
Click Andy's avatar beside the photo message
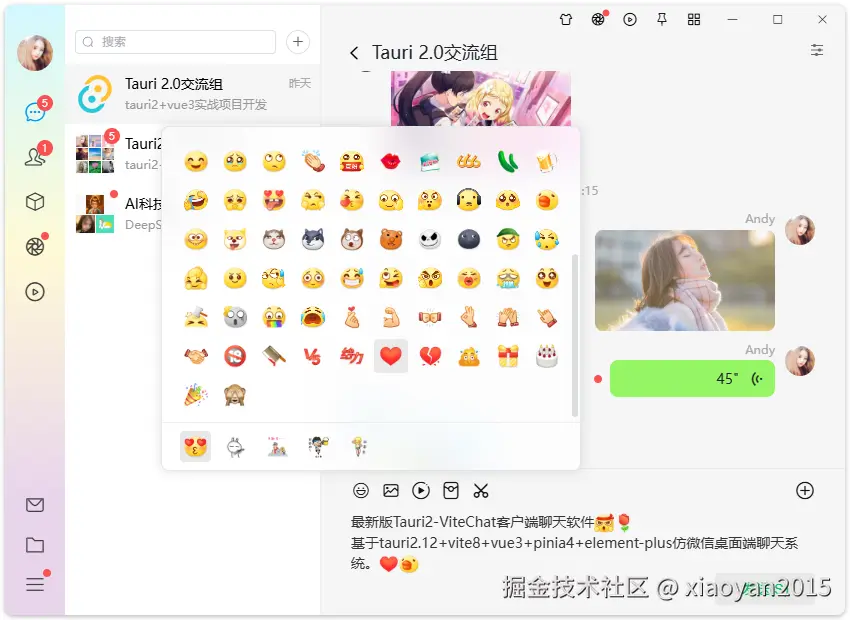[800, 230]
